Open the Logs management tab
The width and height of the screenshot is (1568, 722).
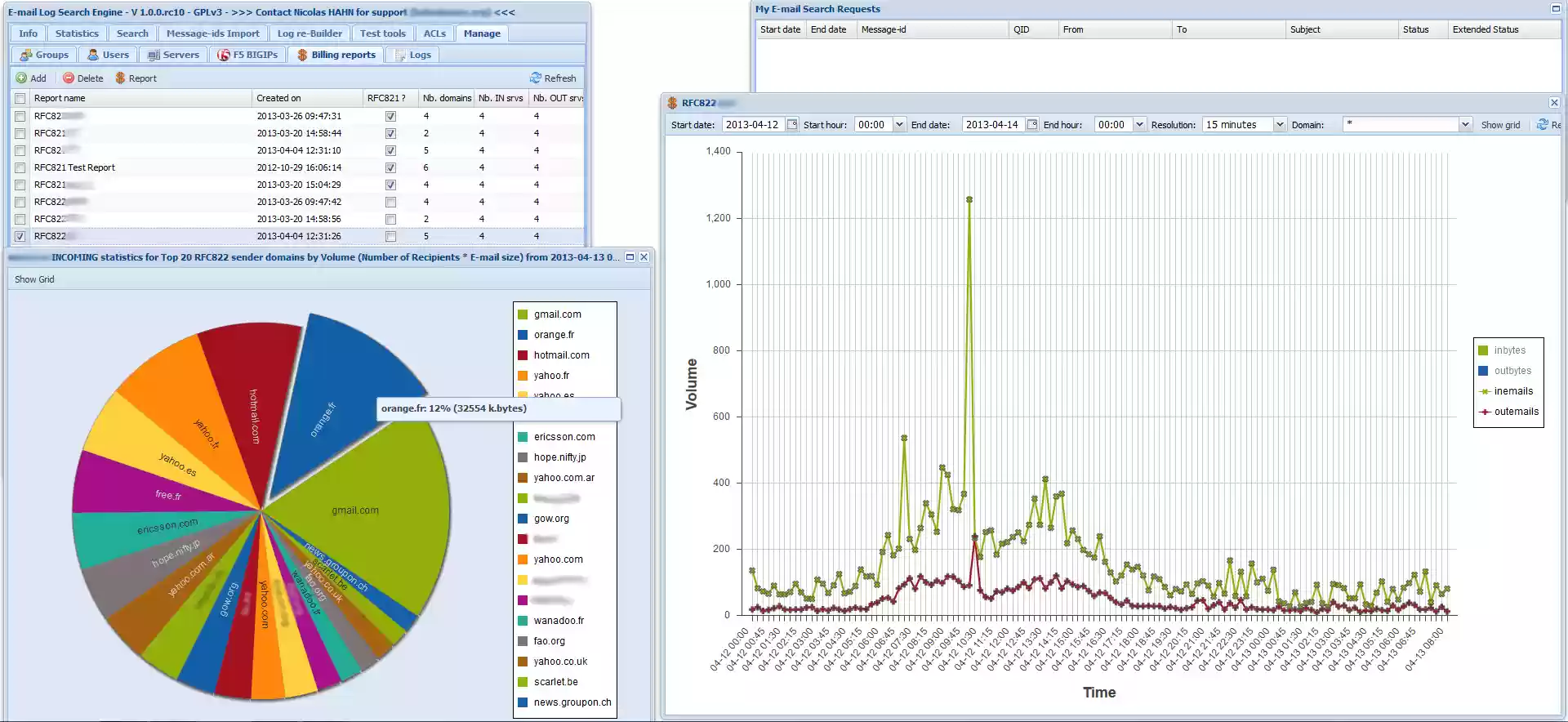pyautogui.click(x=413, y=55)
